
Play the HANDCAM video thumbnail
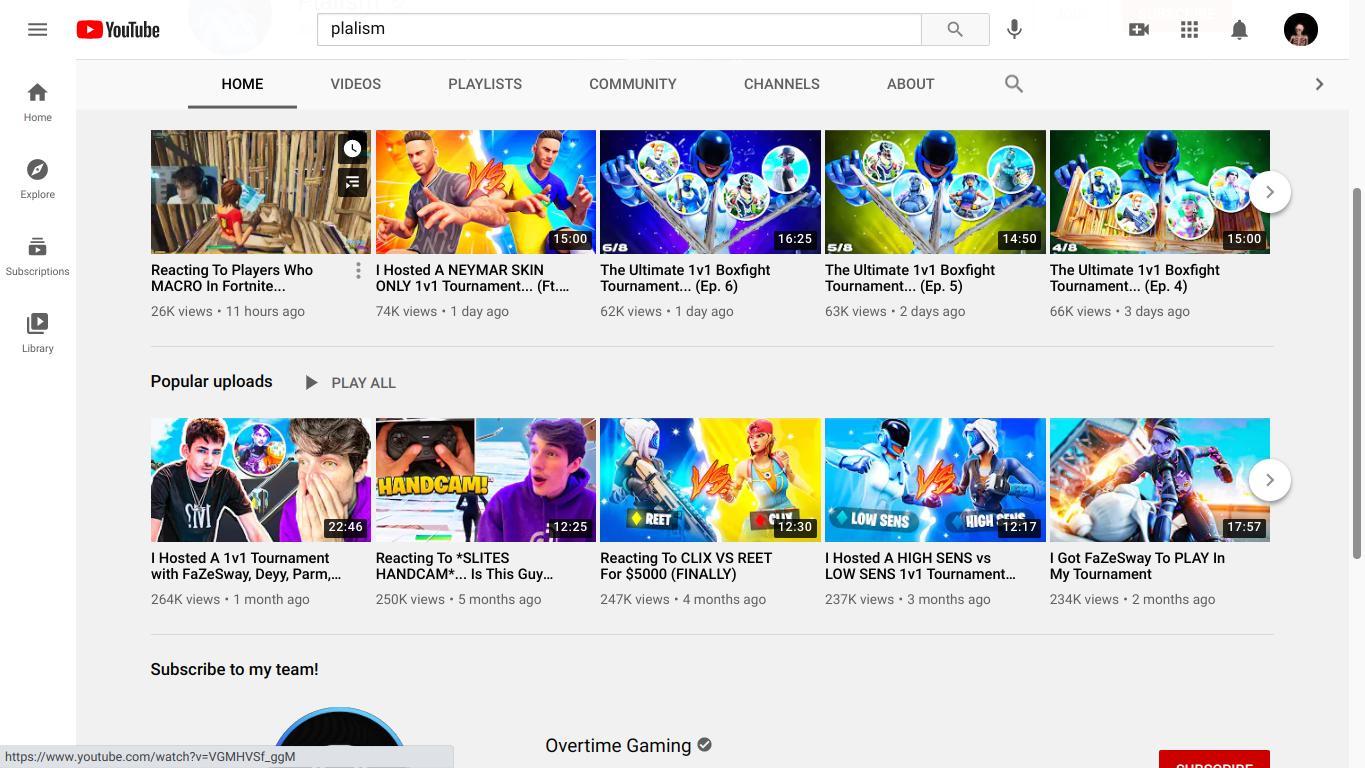486,480
